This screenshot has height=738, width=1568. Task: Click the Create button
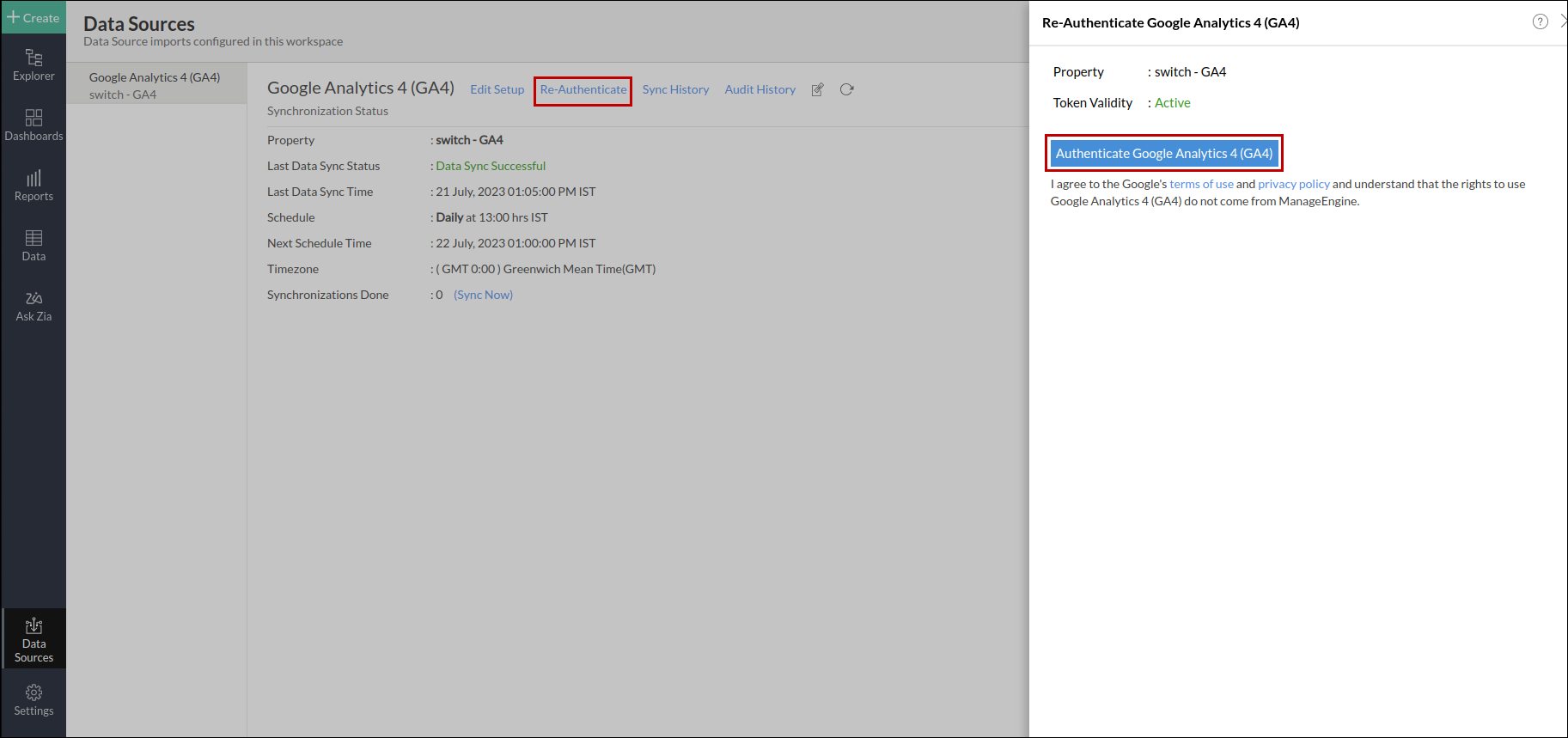click(x=34, y=17)
